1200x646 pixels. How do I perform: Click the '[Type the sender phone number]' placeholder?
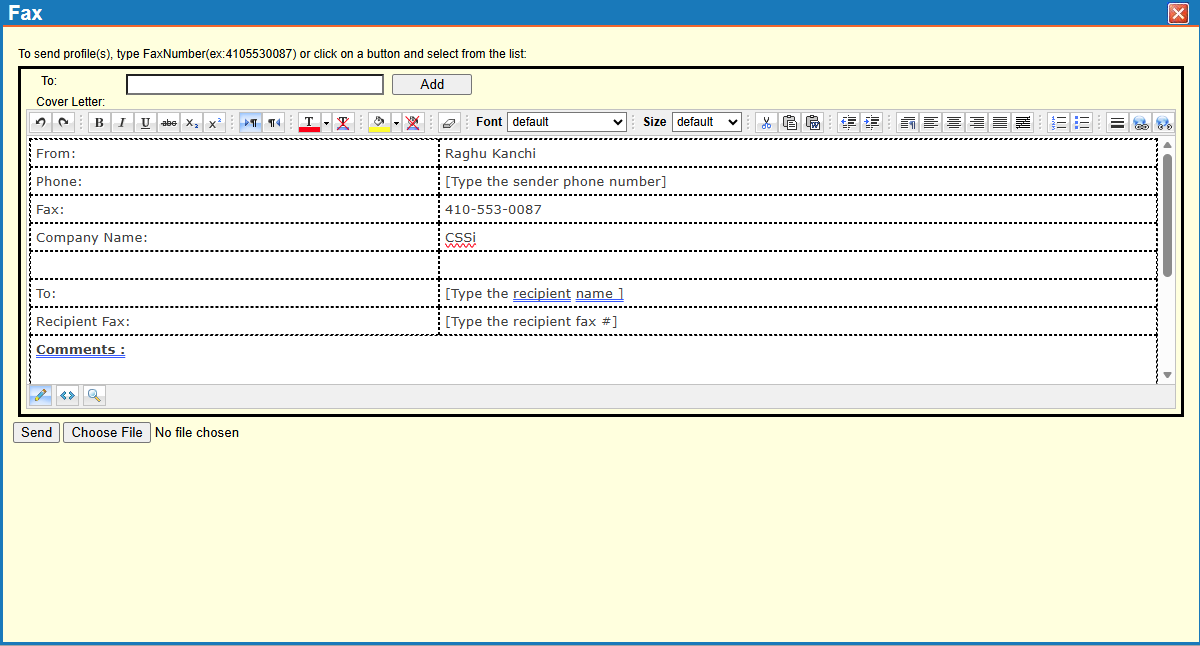click(555, 181)
